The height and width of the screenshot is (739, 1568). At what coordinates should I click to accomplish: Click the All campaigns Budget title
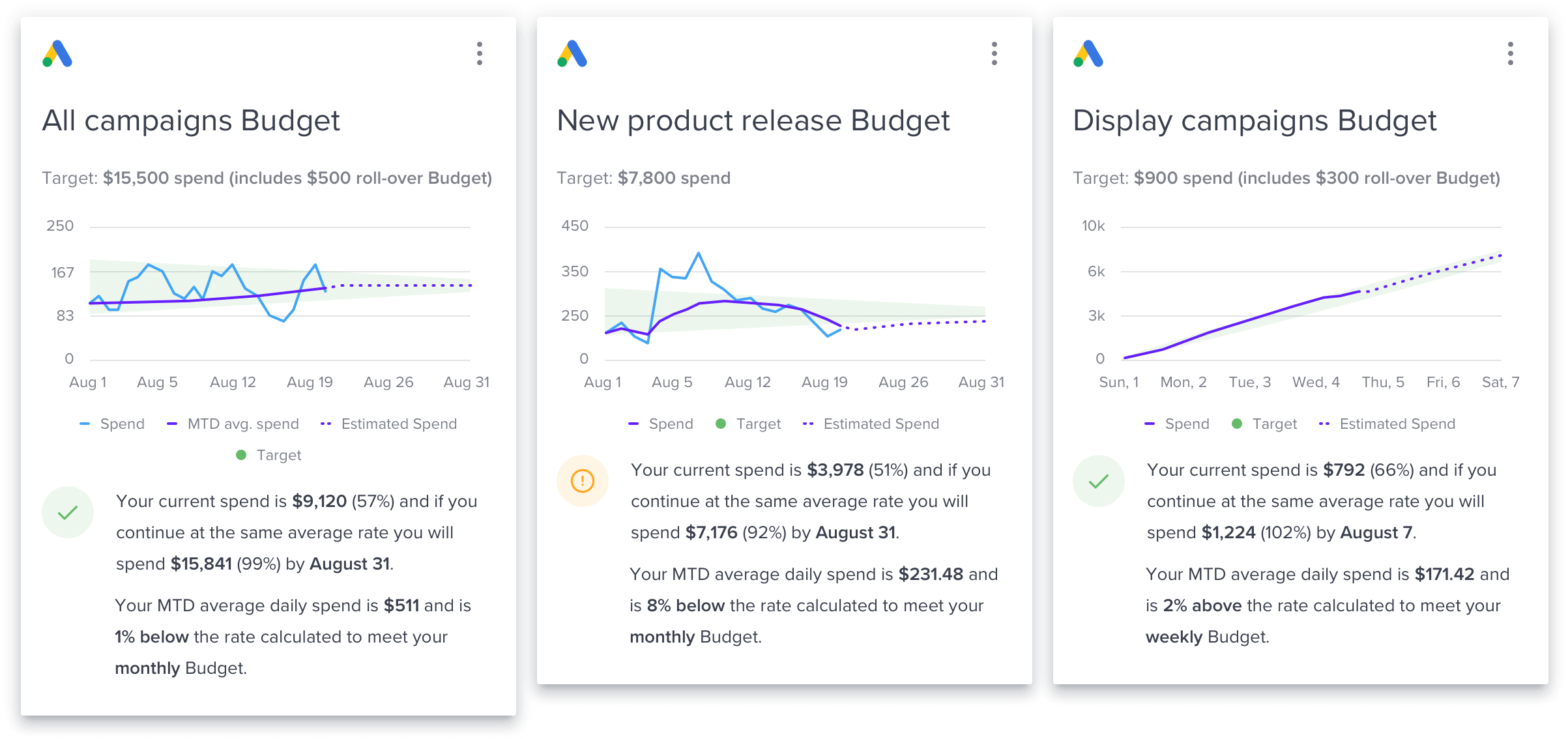(191, 121)
